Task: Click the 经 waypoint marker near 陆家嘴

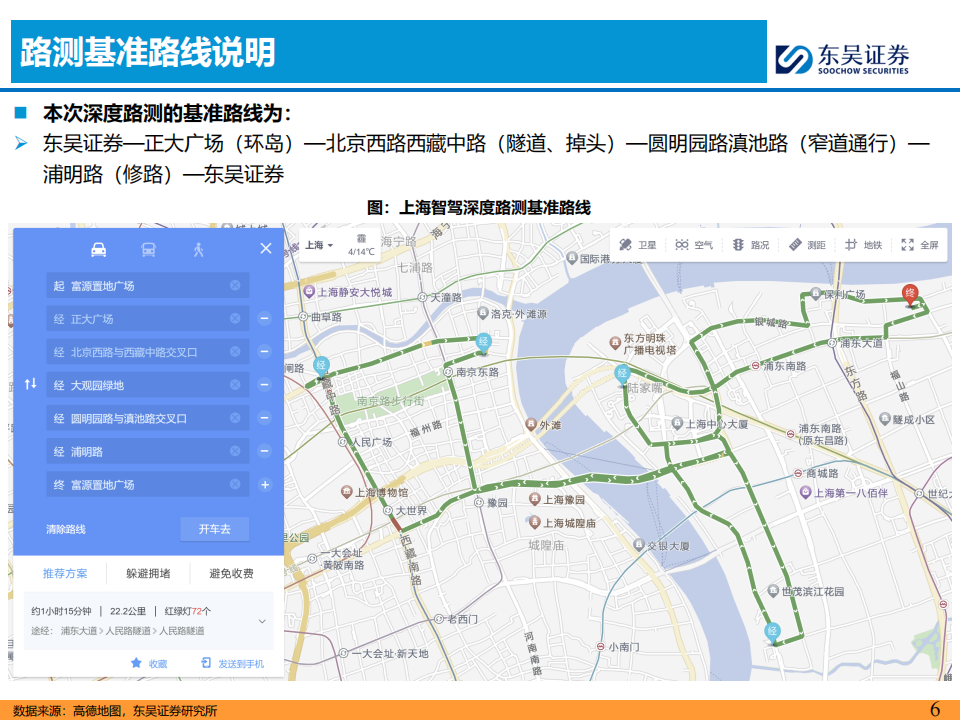Action: (622, 374)
